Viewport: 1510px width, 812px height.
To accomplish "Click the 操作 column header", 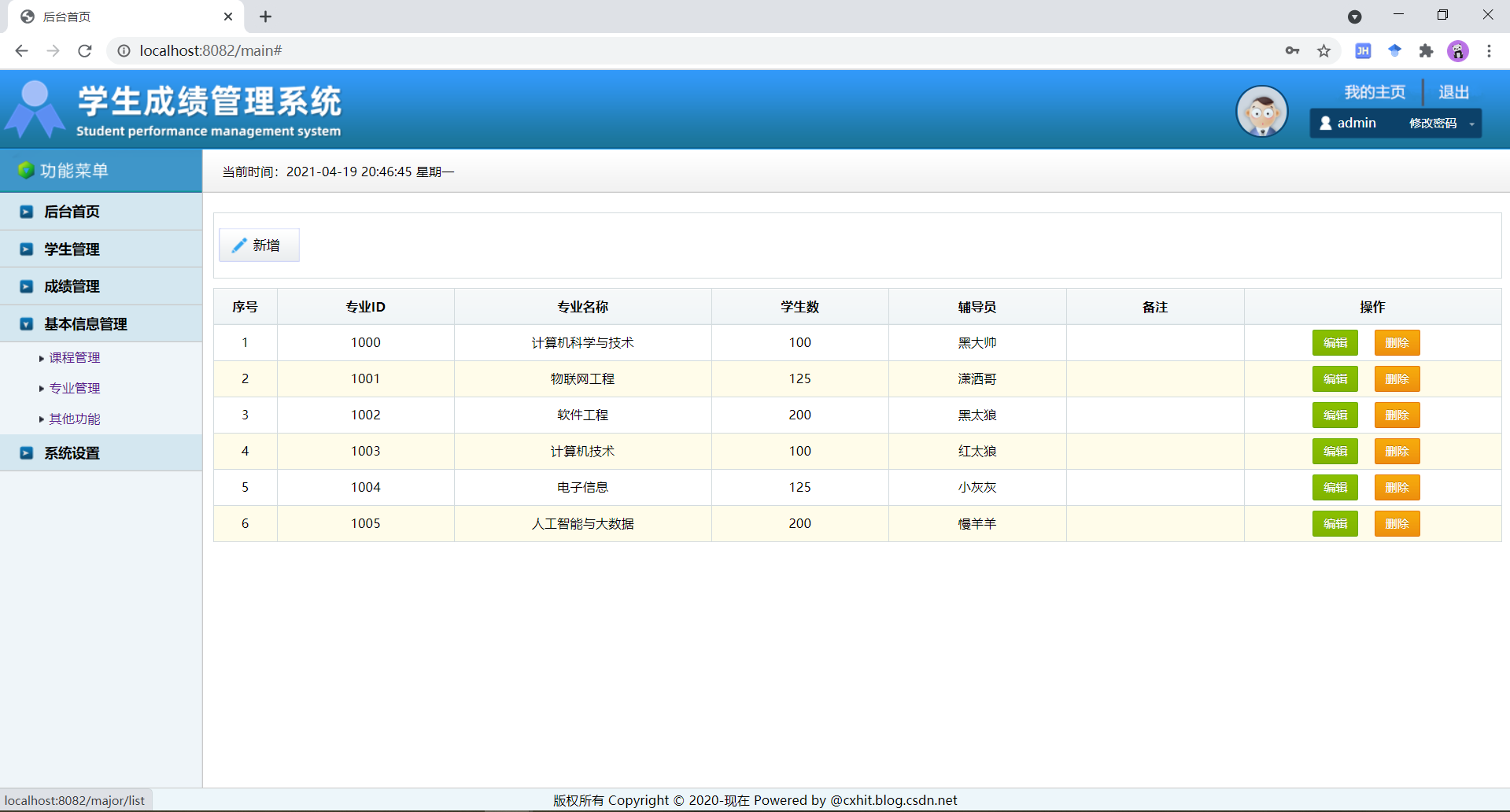I will (1373, 307).
